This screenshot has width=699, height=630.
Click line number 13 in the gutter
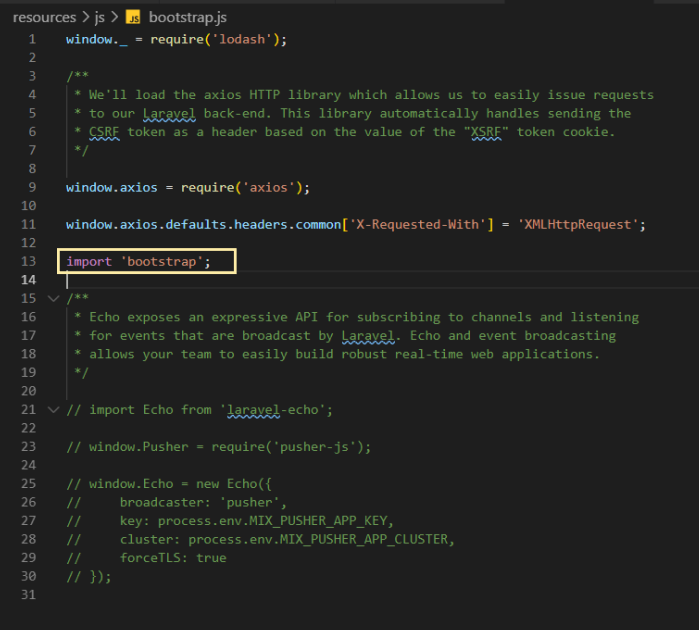[x=28, y=261]
